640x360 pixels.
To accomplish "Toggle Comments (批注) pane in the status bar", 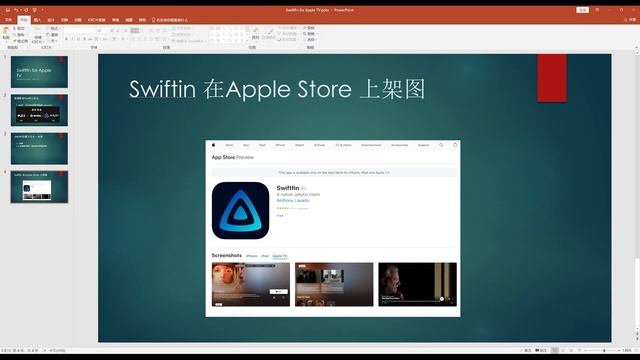I will pyautogui.click(x=540, y=350).
